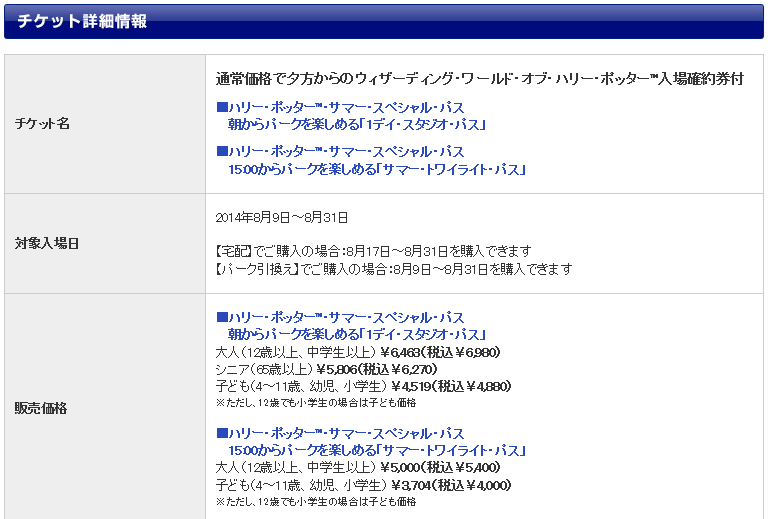Click the 【宅配】でご購入の場合 line
The width and height of the screenshot is (768, 519).
tap(373, 251)
